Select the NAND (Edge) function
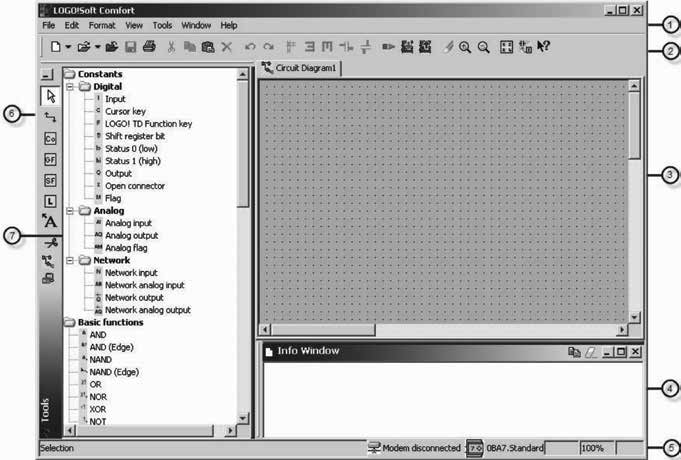681x460 pixels. [114, 372]
